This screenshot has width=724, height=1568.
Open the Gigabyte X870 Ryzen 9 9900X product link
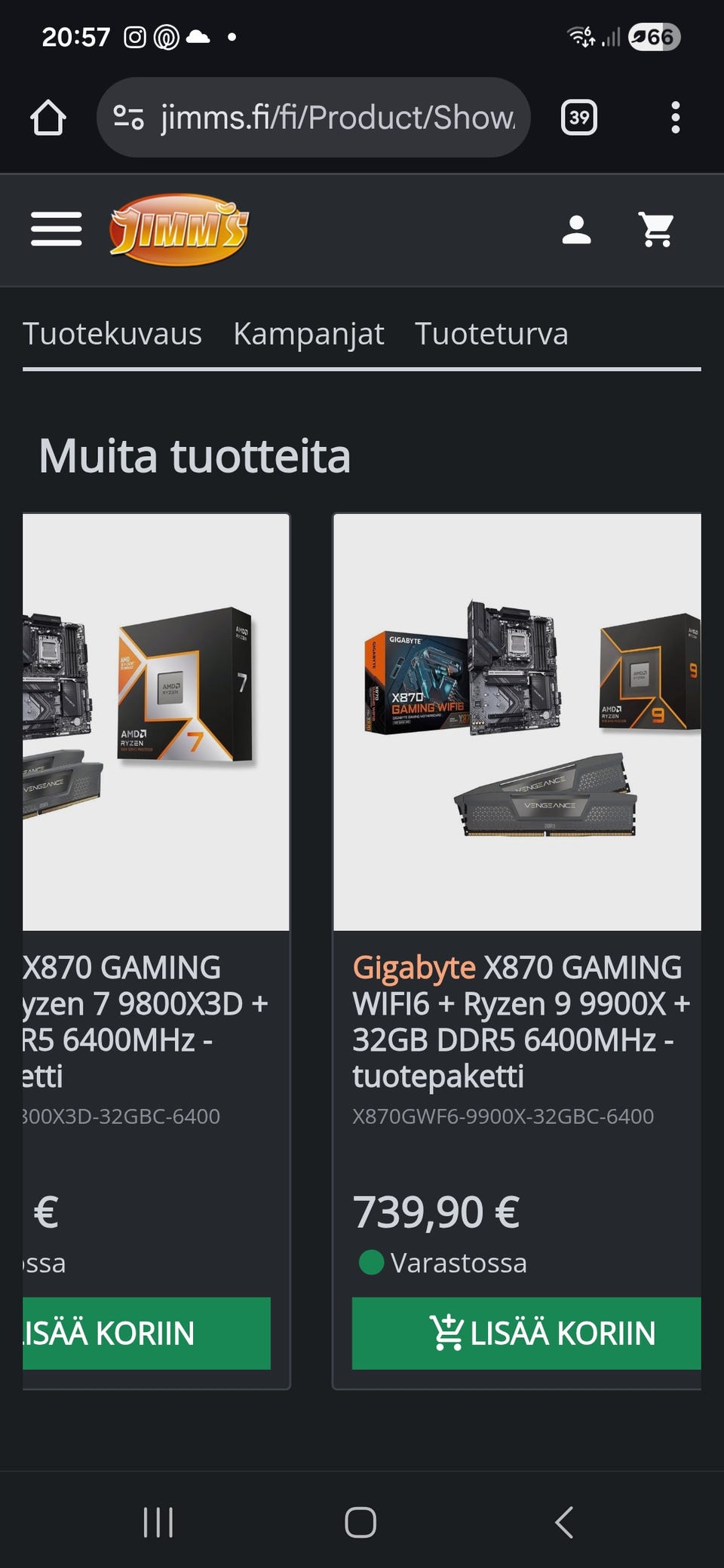coord(521,1021)
